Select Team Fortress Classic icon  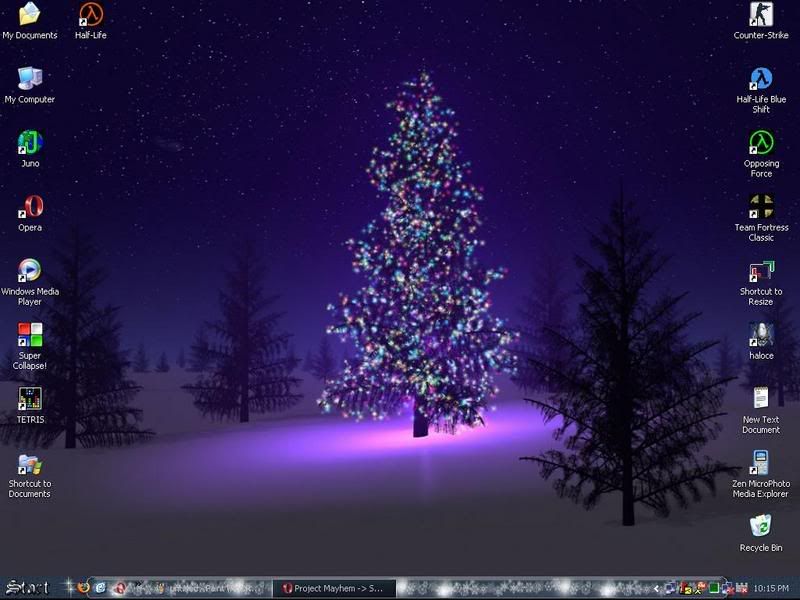[761, 207]
